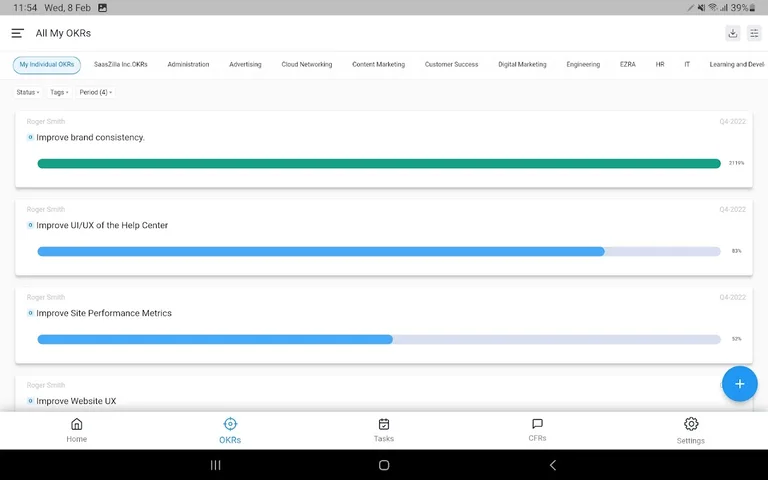Viewport: 768px width, 480px height.
Task: Click progress bar of Help Center objective
Action: [x=379, y=251]
